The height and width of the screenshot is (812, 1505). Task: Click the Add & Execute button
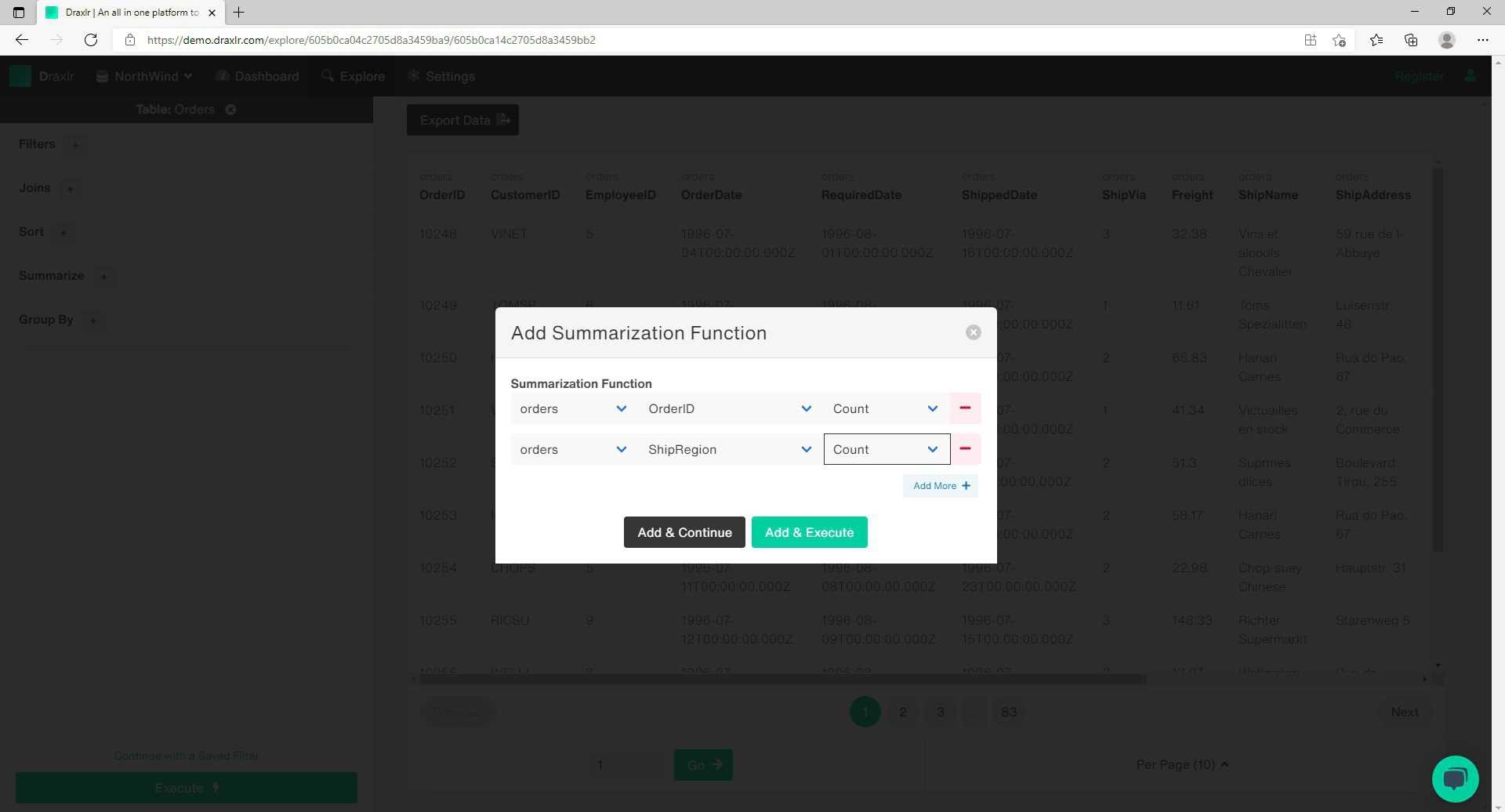click(x=809, y=532)
